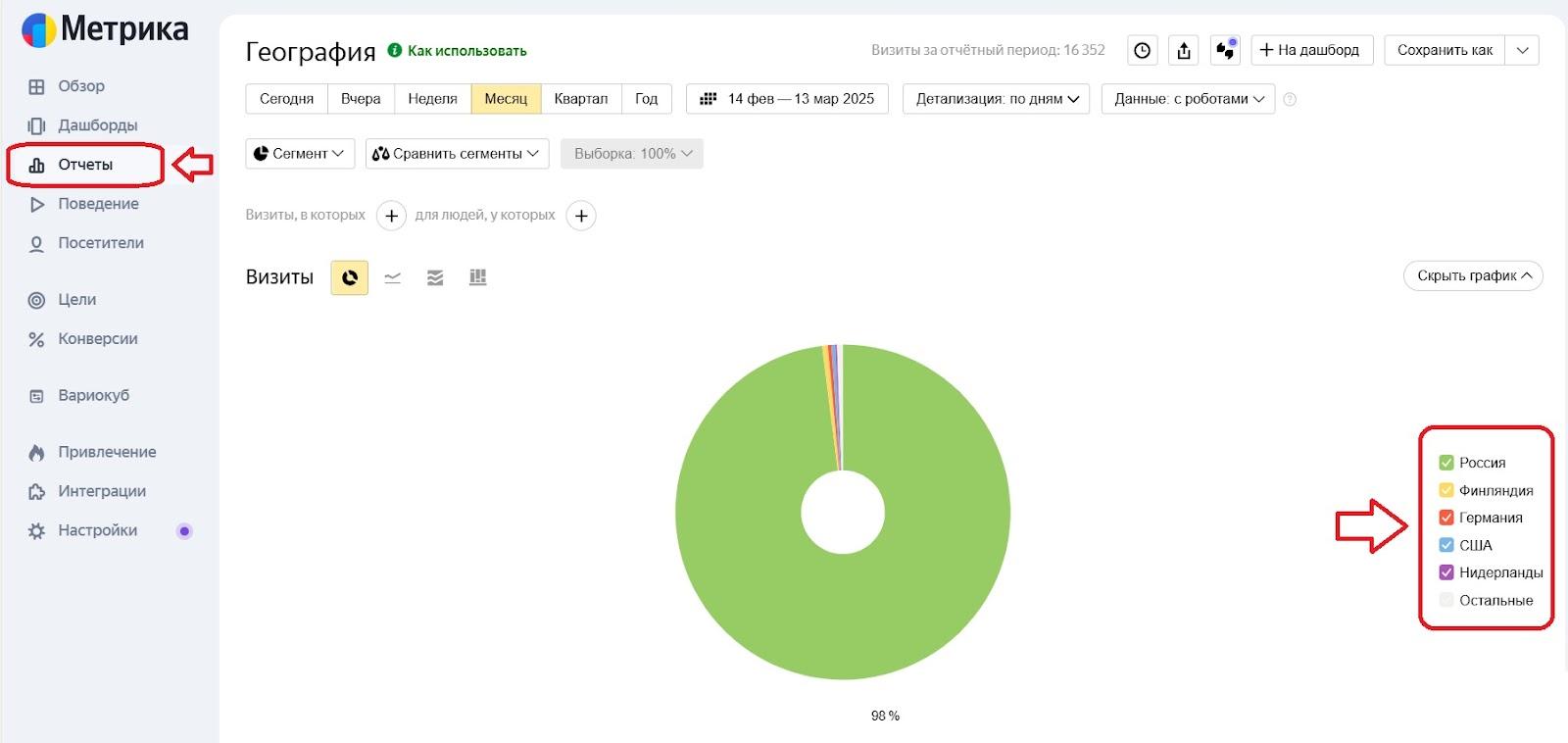Open the Как использовать link
Image resolution: width=1568 pixels, height=743 pixels.
coord(466,51)
